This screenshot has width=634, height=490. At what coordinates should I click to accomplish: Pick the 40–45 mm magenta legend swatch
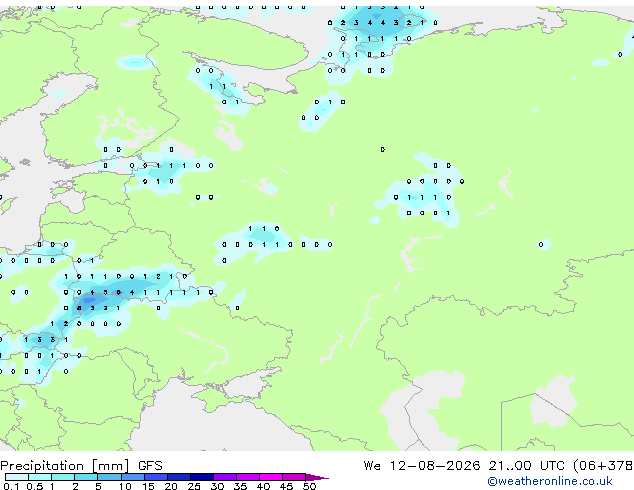point(271,477)
